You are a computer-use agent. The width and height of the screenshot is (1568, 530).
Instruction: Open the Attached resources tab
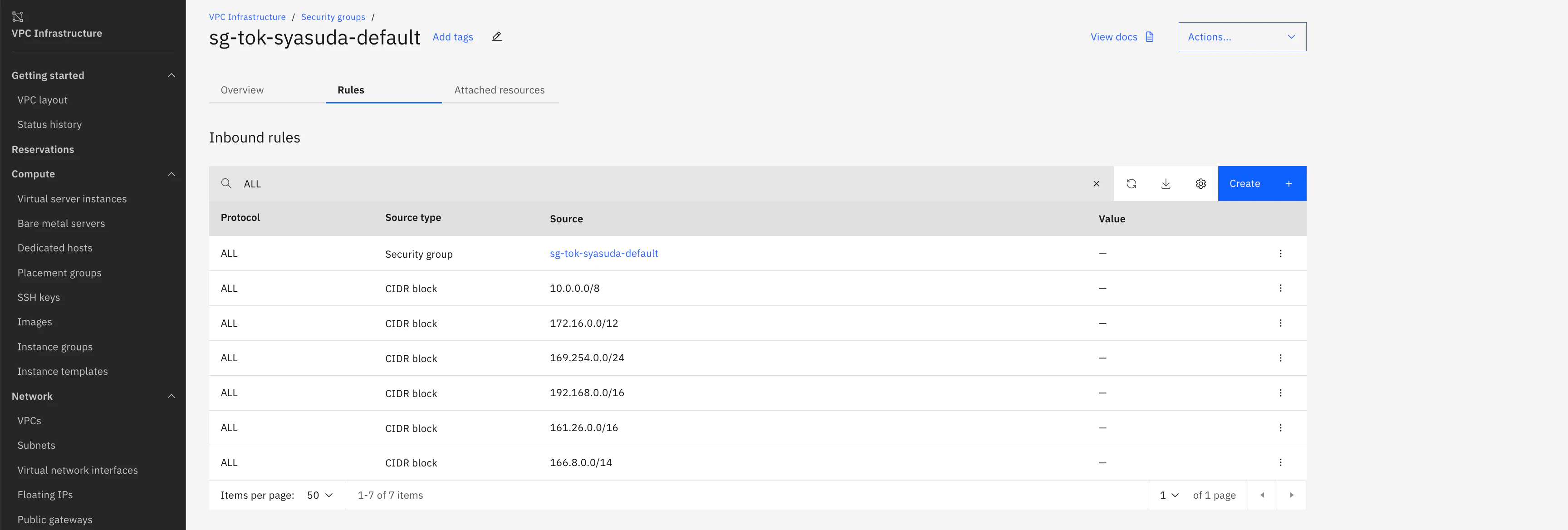pos(500,90)
